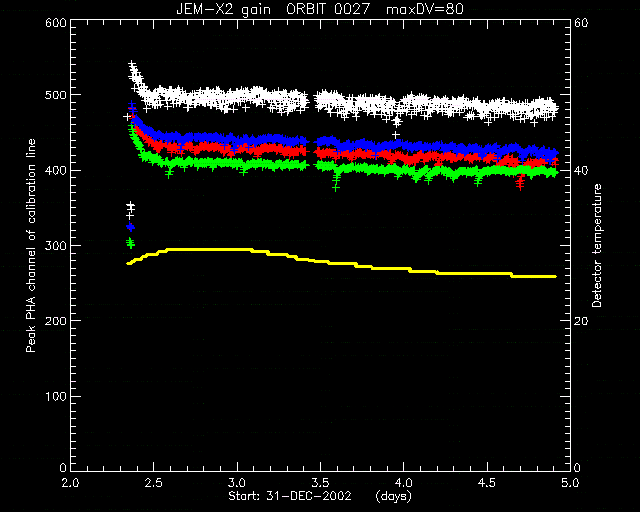Click the 600 tick label on left axis
640x512 pixels.
point(56,22)
